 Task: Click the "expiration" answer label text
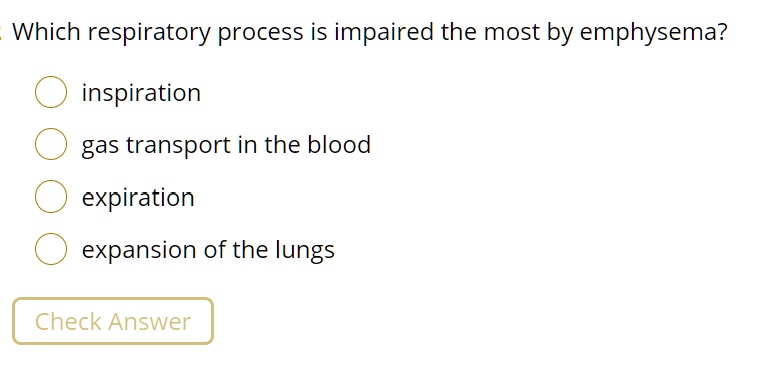pos(138,198)
